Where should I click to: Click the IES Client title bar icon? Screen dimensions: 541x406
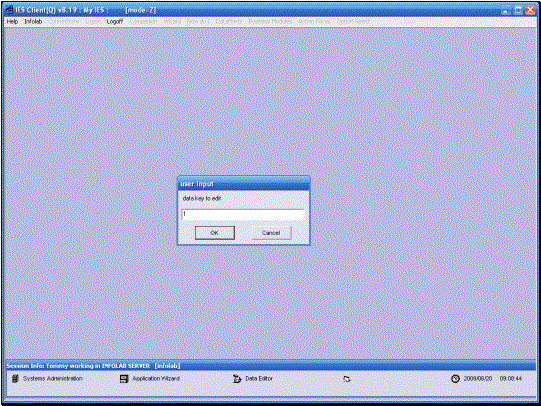[x=9, y=10]
